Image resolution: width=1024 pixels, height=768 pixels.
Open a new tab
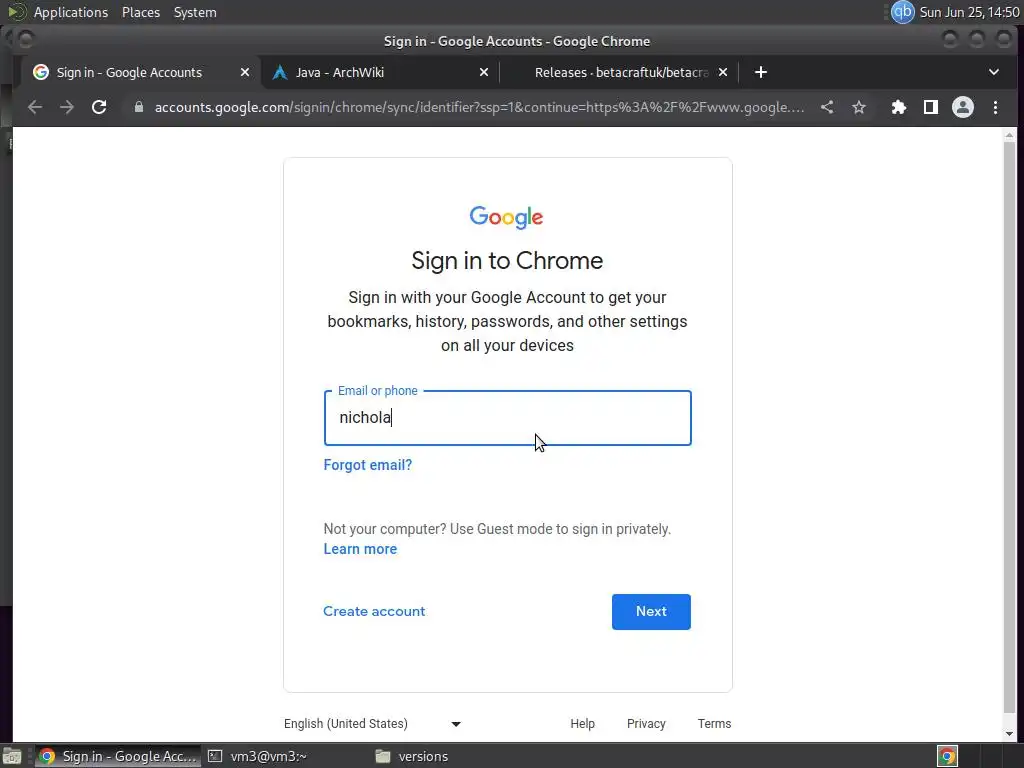point(761,72)
